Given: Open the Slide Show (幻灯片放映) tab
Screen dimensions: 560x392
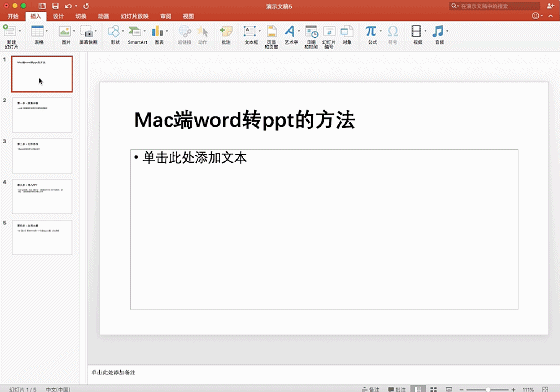Looking at the screenshot, I should tap(135, 16).
